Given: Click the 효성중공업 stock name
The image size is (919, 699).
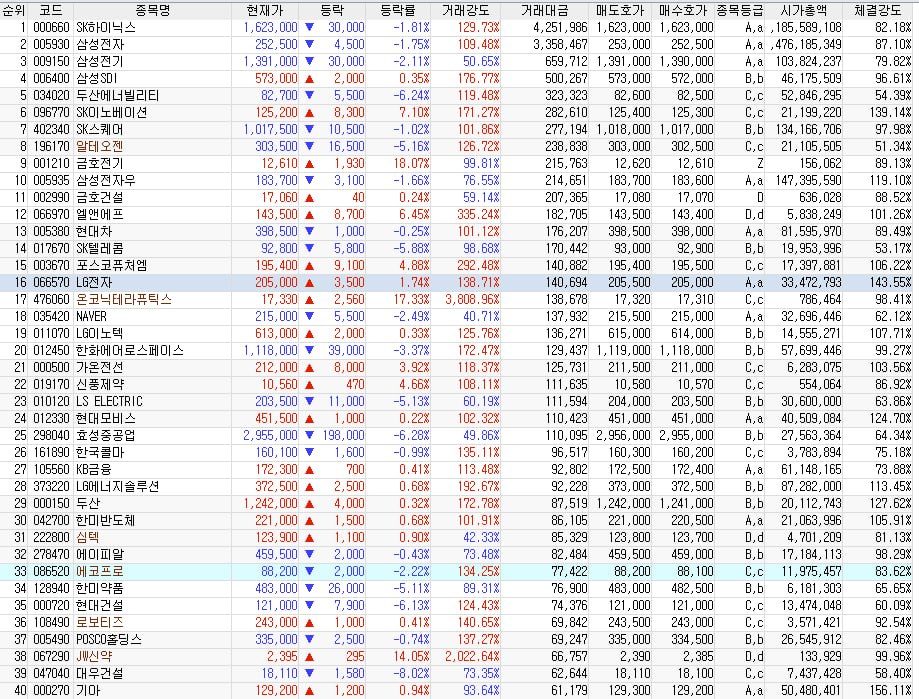Looking at the screenshot, I should click(105, 435).
